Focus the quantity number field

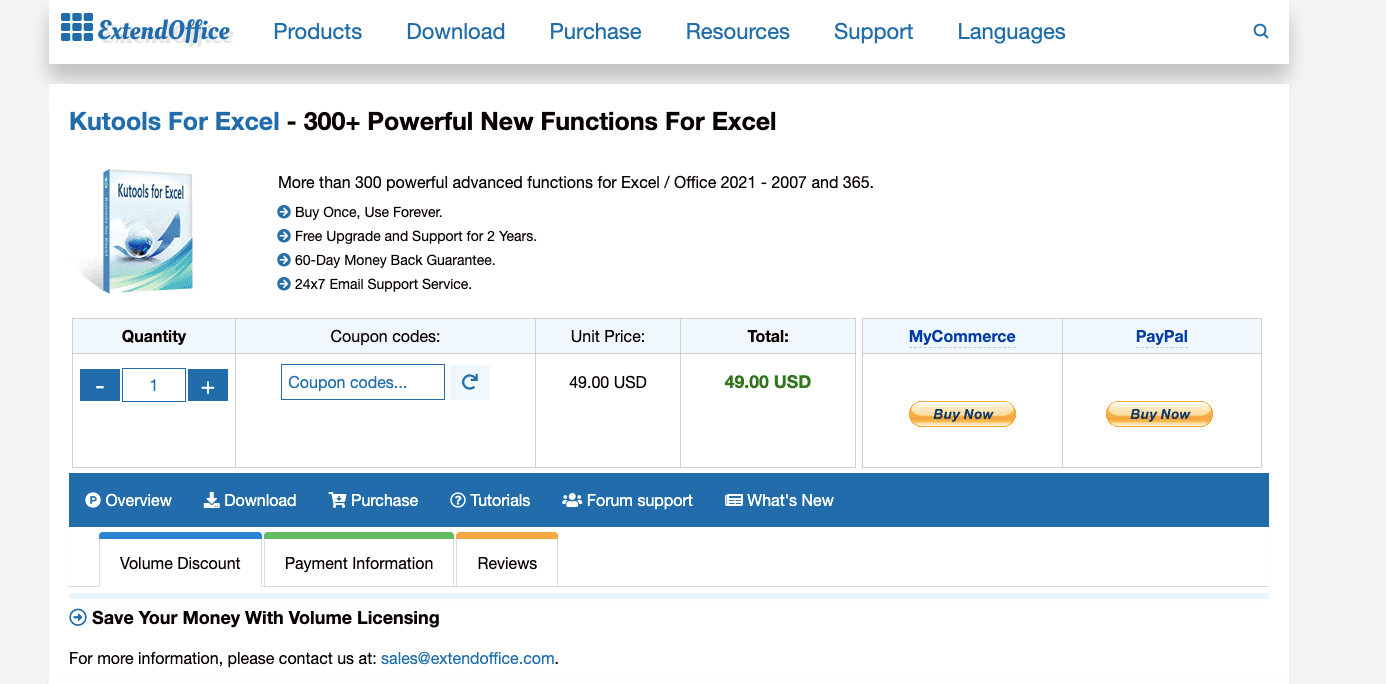click(154, 386)
